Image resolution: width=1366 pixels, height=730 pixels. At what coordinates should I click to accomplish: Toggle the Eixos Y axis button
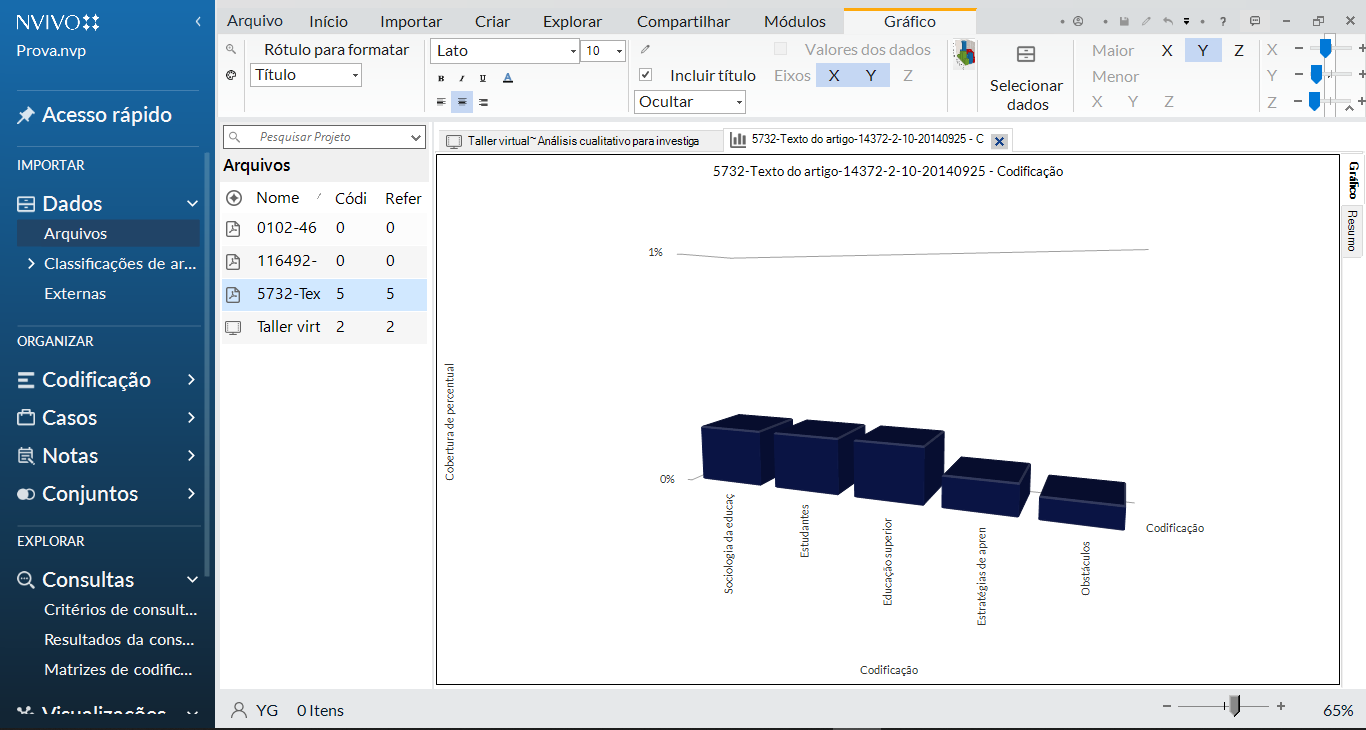point(871,75)
